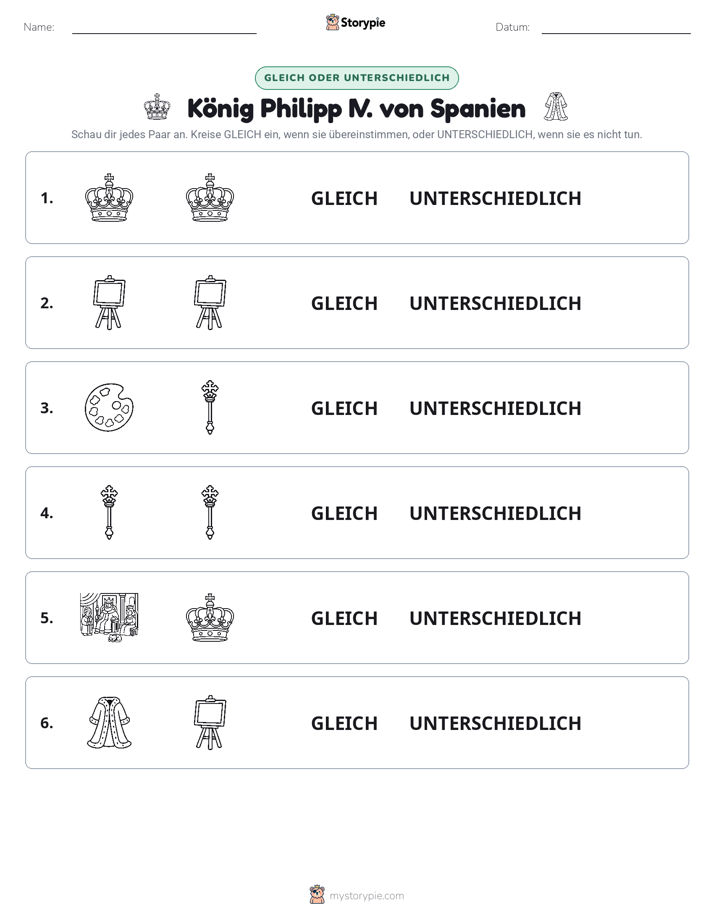Click the easel in row 6

point(210,722)
